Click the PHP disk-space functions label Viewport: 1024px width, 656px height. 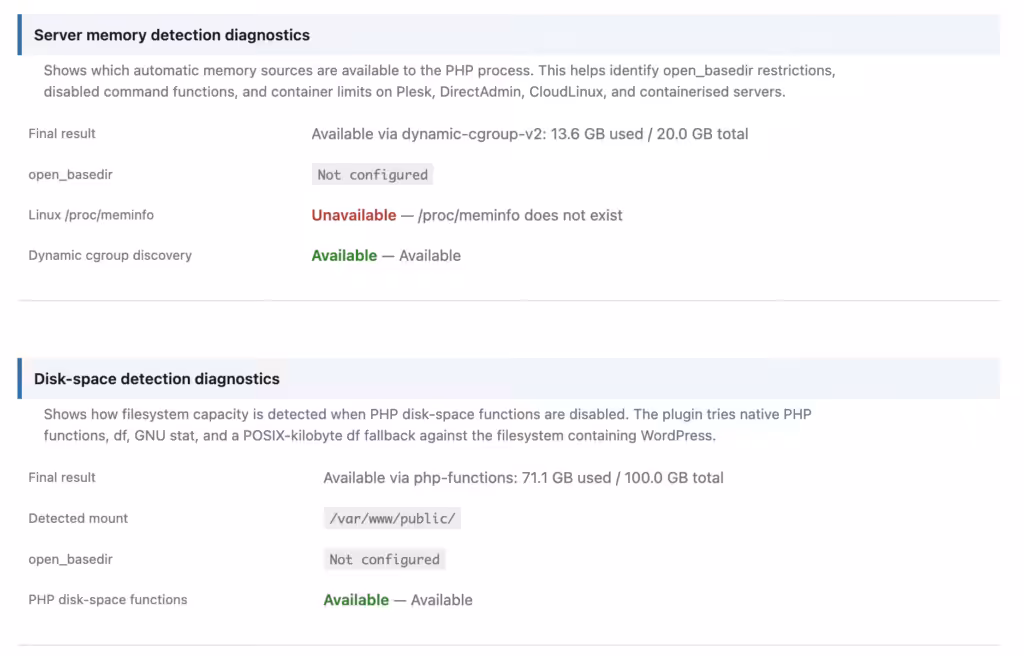(x=108, y=600)
